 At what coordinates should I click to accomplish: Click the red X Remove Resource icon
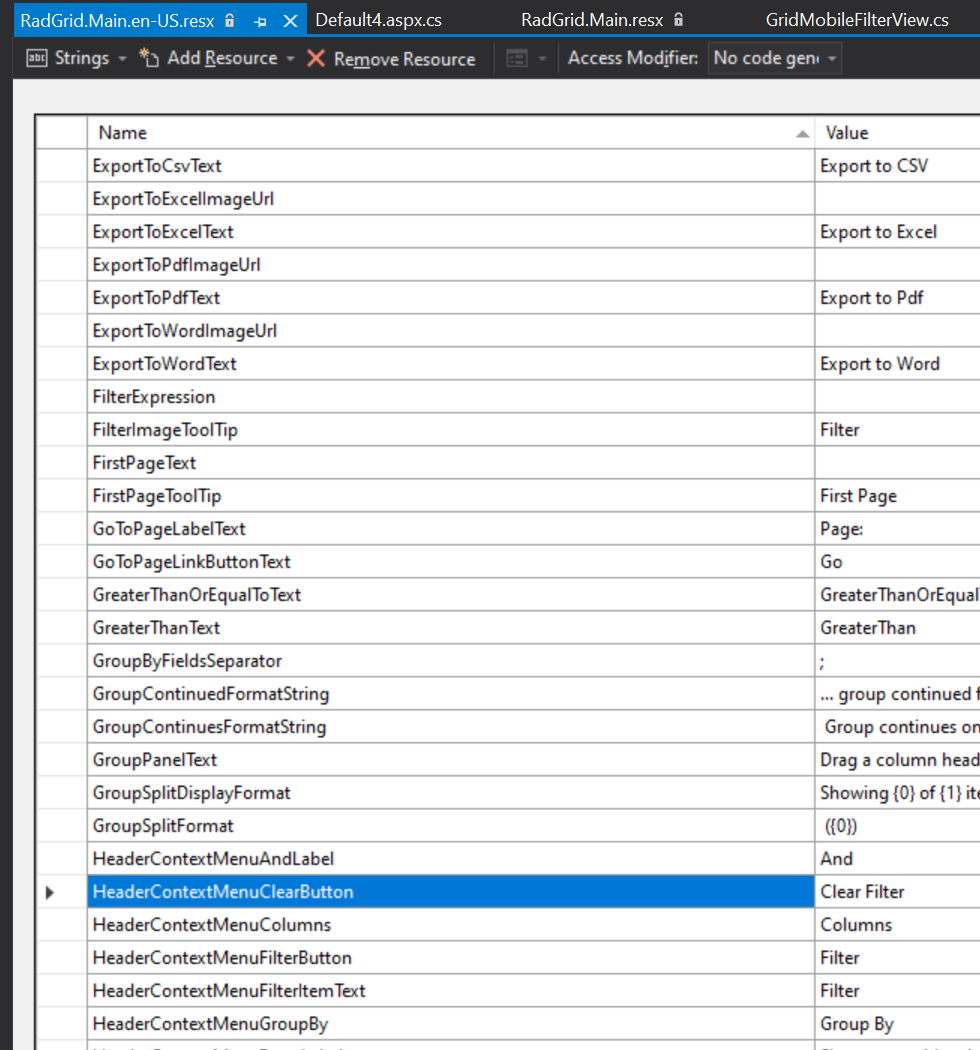point(316,58)
